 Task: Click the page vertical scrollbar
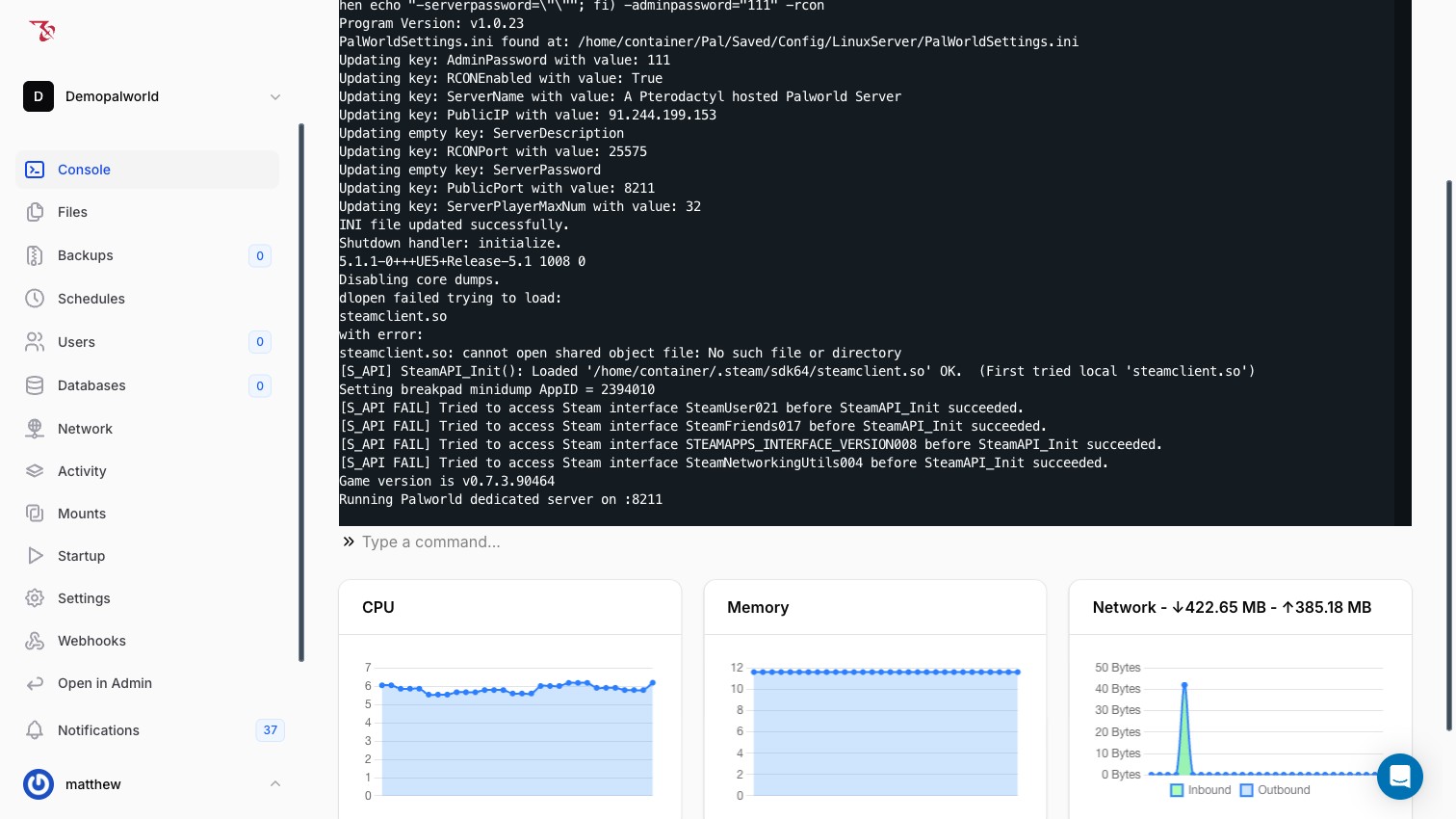coord(1449,455)
